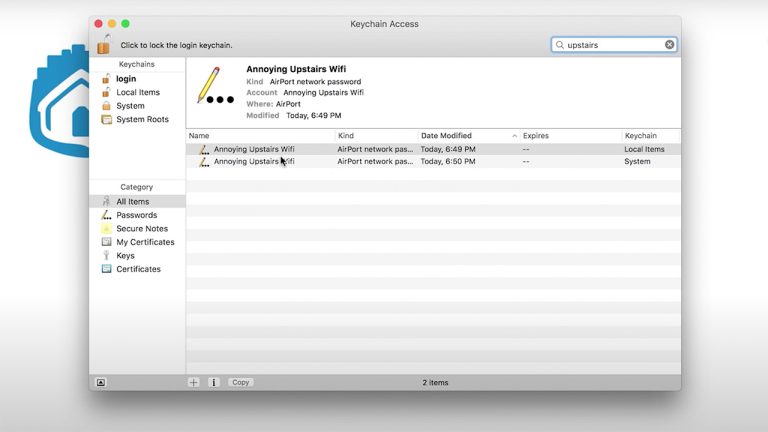Click the large pencil password icon
This screenshot has height=432, width=768.
coord(213,88)
